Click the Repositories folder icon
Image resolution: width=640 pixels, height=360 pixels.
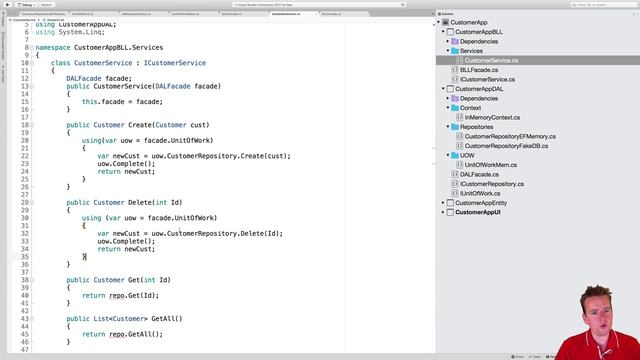point(455,127)
